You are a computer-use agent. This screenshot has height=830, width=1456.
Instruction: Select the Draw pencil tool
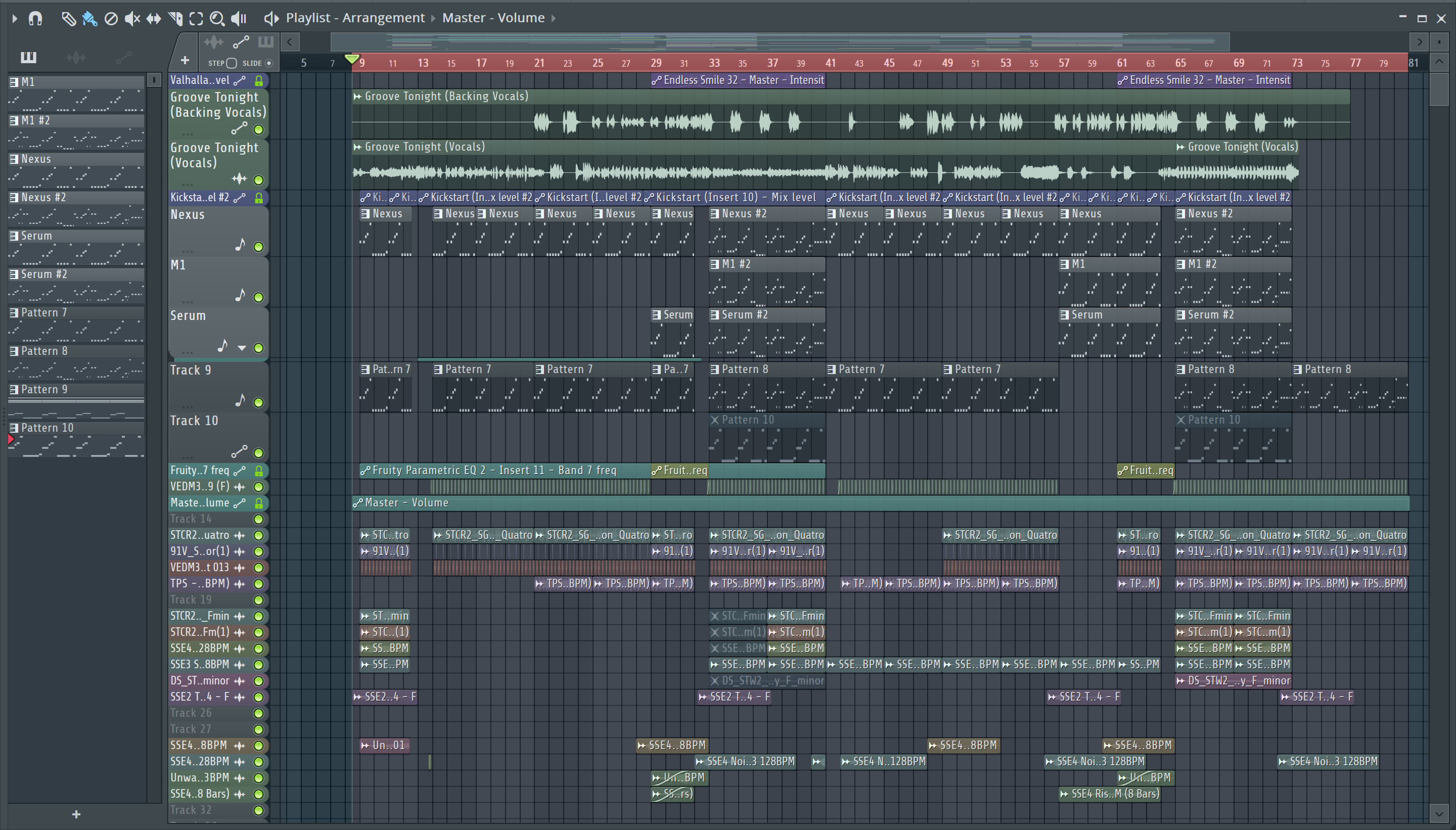click(68, 19)
